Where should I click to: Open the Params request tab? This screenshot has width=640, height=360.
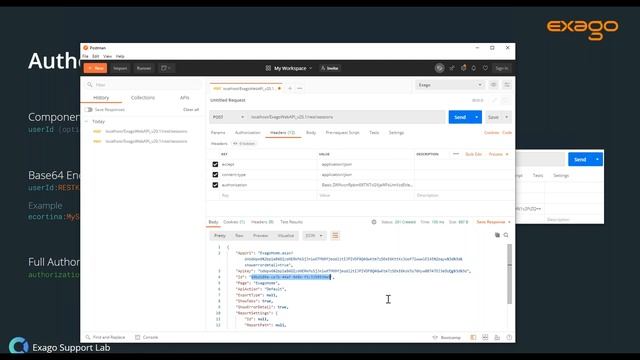(218, 133)
